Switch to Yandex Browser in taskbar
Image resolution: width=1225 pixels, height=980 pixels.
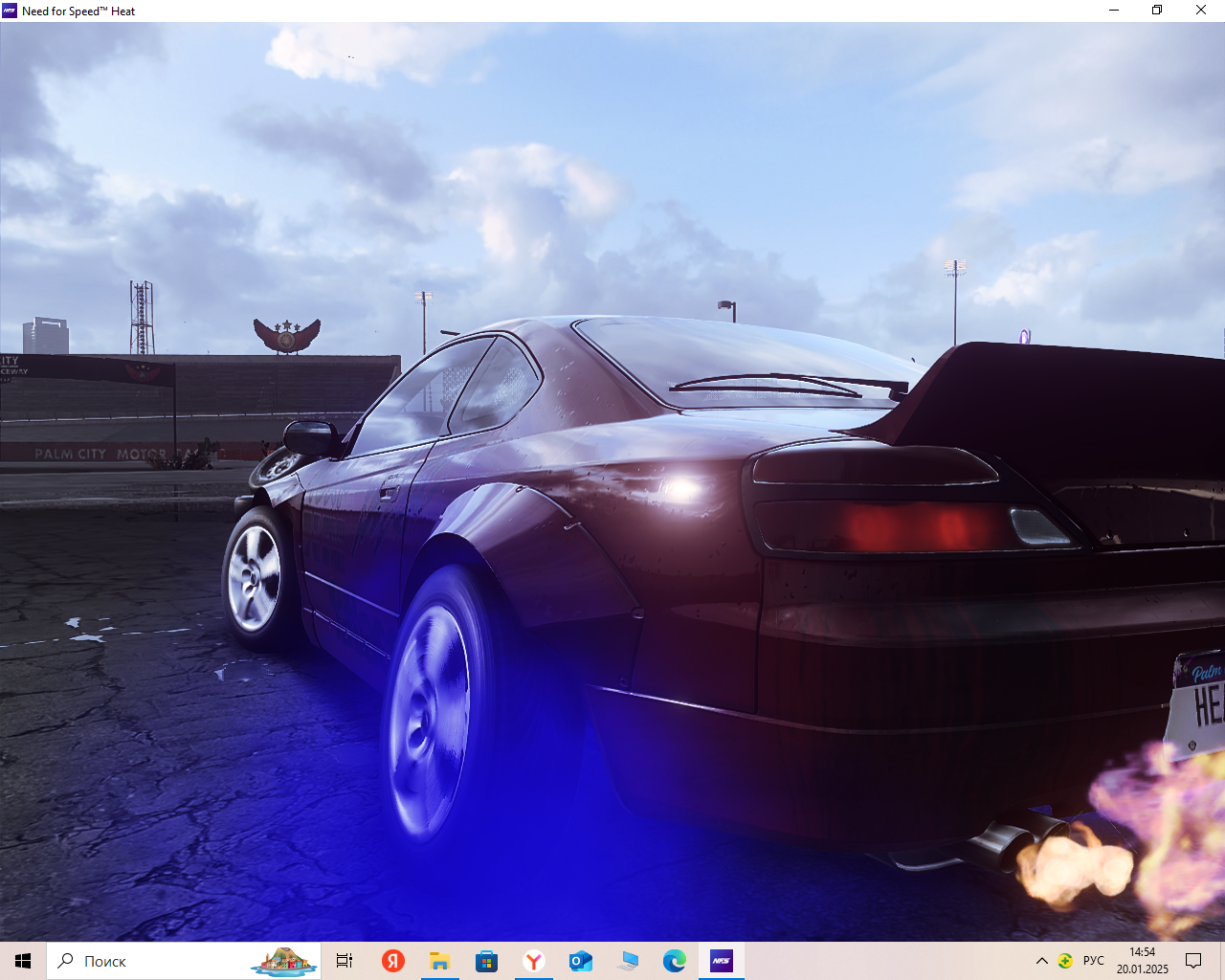pyautogui.click(x=534, y=961)
